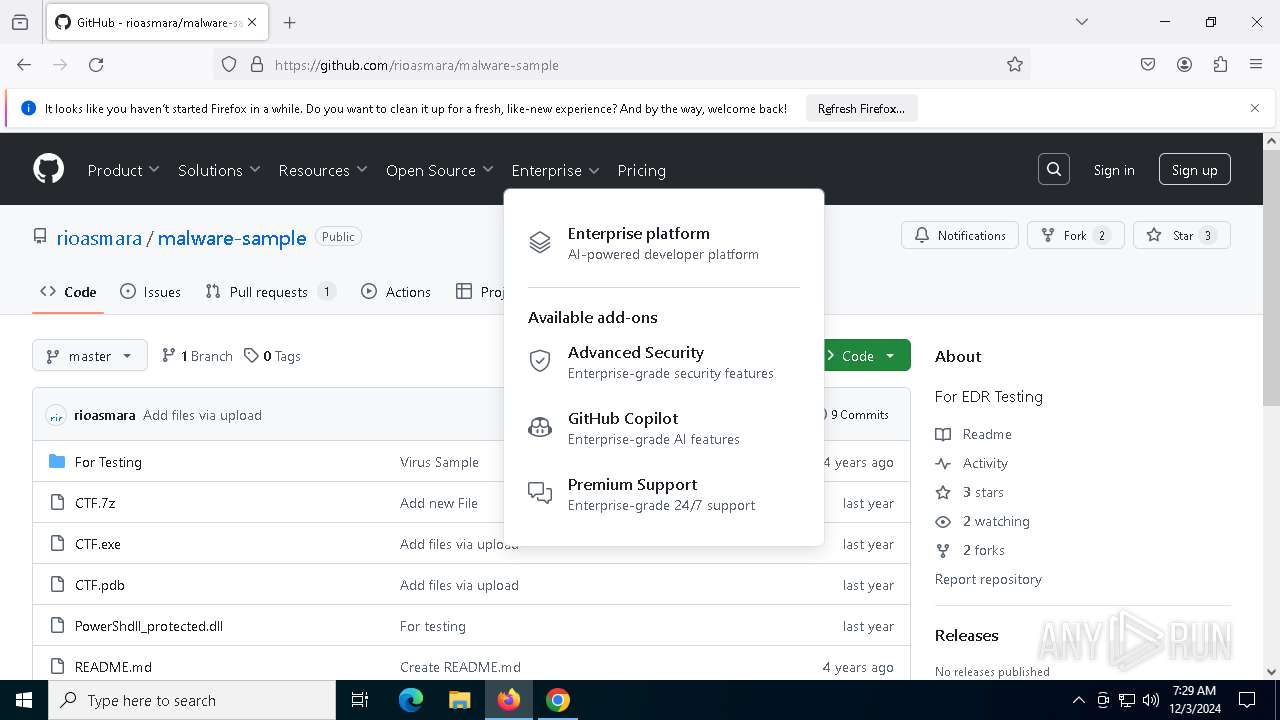The image size is (1280, 720).
Task: Close the GitHub browser tab
Action: pos(253,22)
